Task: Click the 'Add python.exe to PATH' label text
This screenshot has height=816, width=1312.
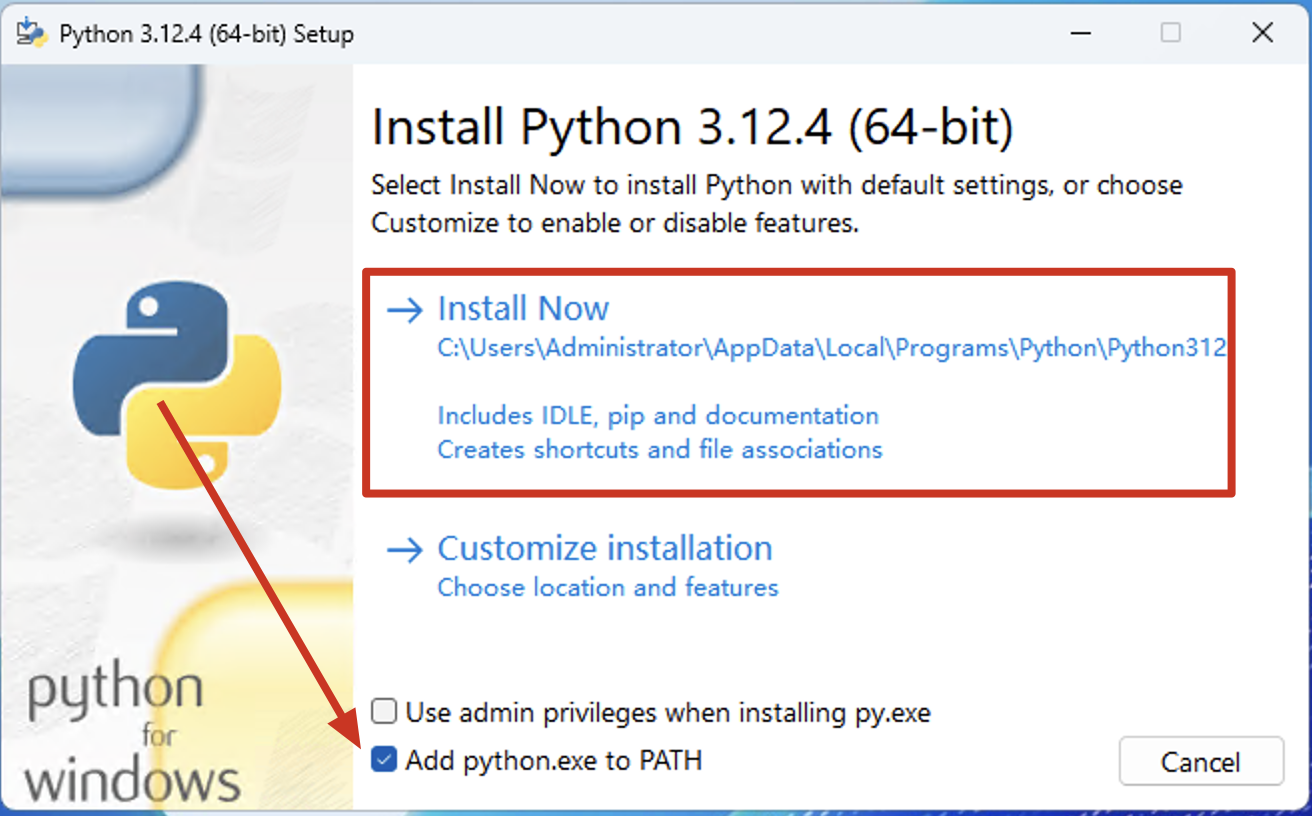Action: (553, 761)
